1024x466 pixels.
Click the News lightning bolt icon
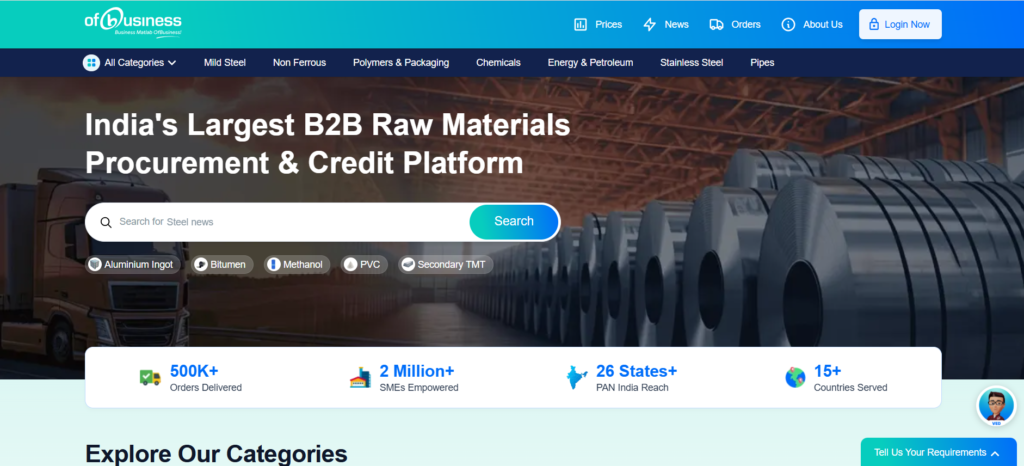tap(649, 25)
